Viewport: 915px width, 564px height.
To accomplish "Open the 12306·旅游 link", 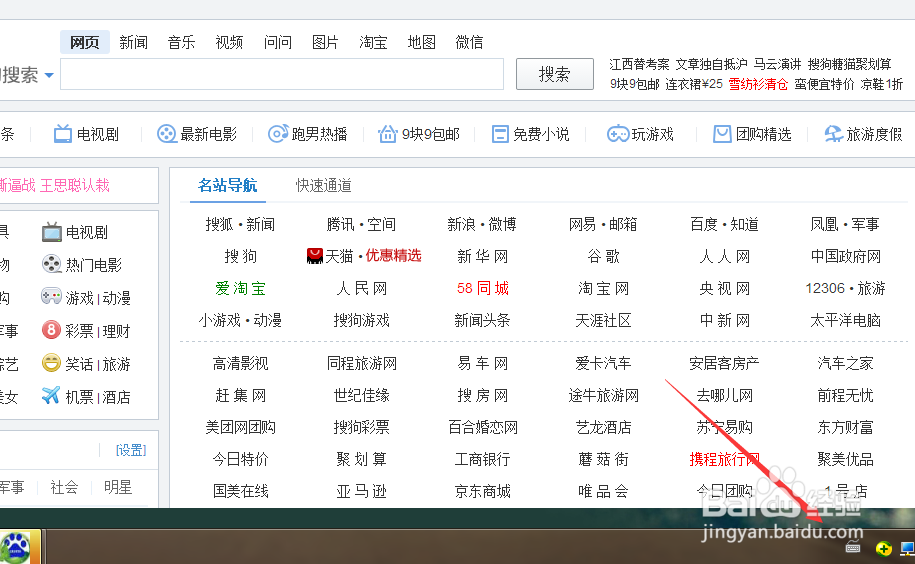I will tap(845, 288).
